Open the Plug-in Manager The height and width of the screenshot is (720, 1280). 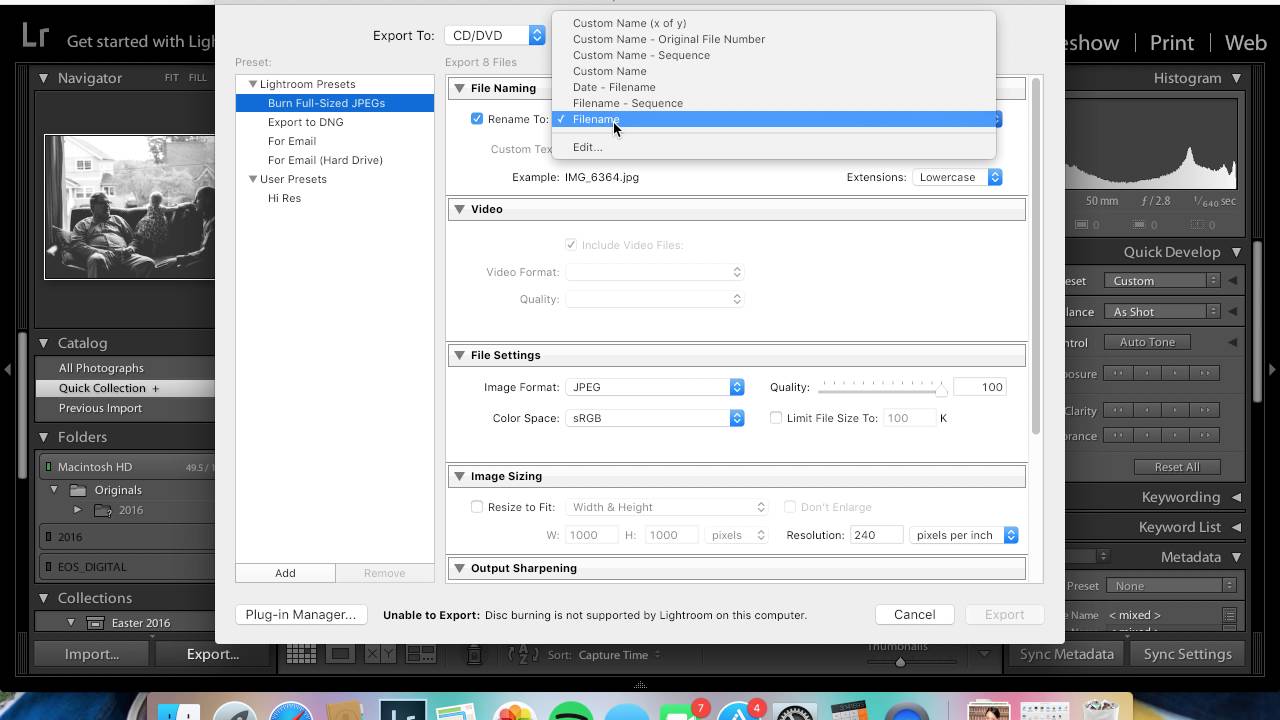301,615
